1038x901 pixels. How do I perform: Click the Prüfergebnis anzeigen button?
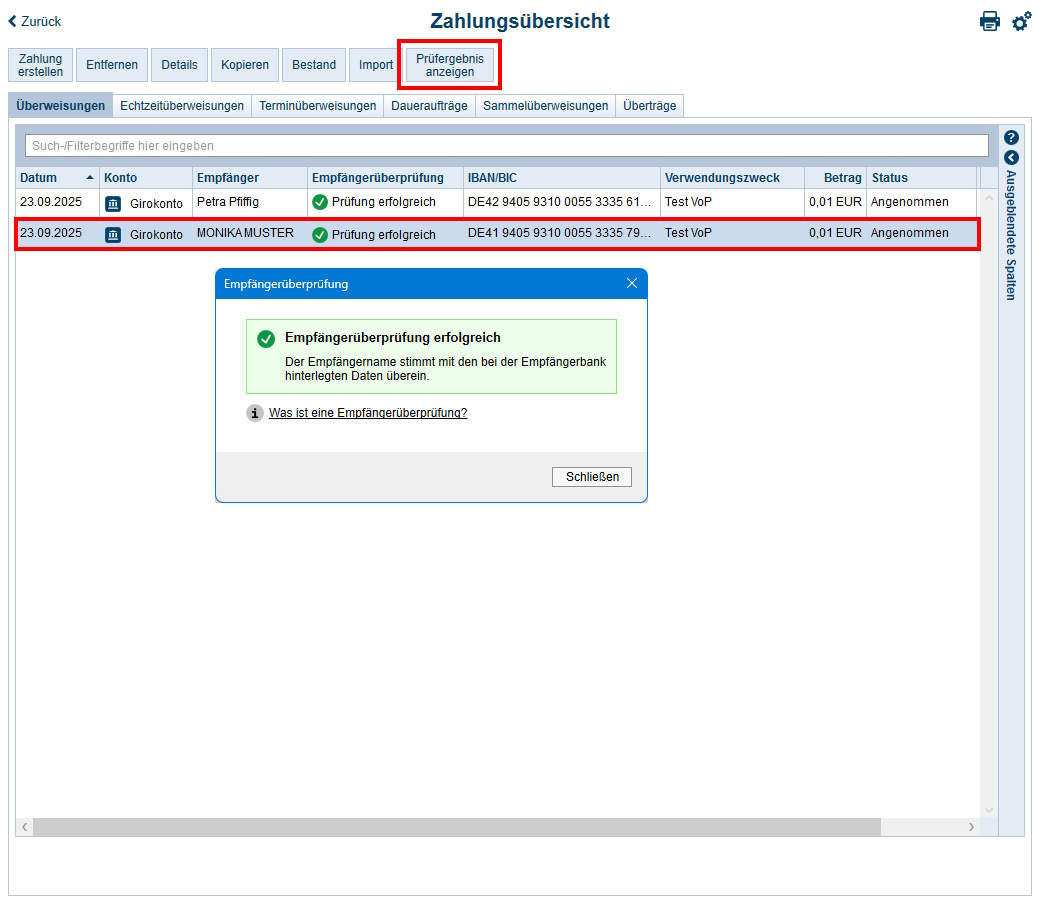point(449,65)
